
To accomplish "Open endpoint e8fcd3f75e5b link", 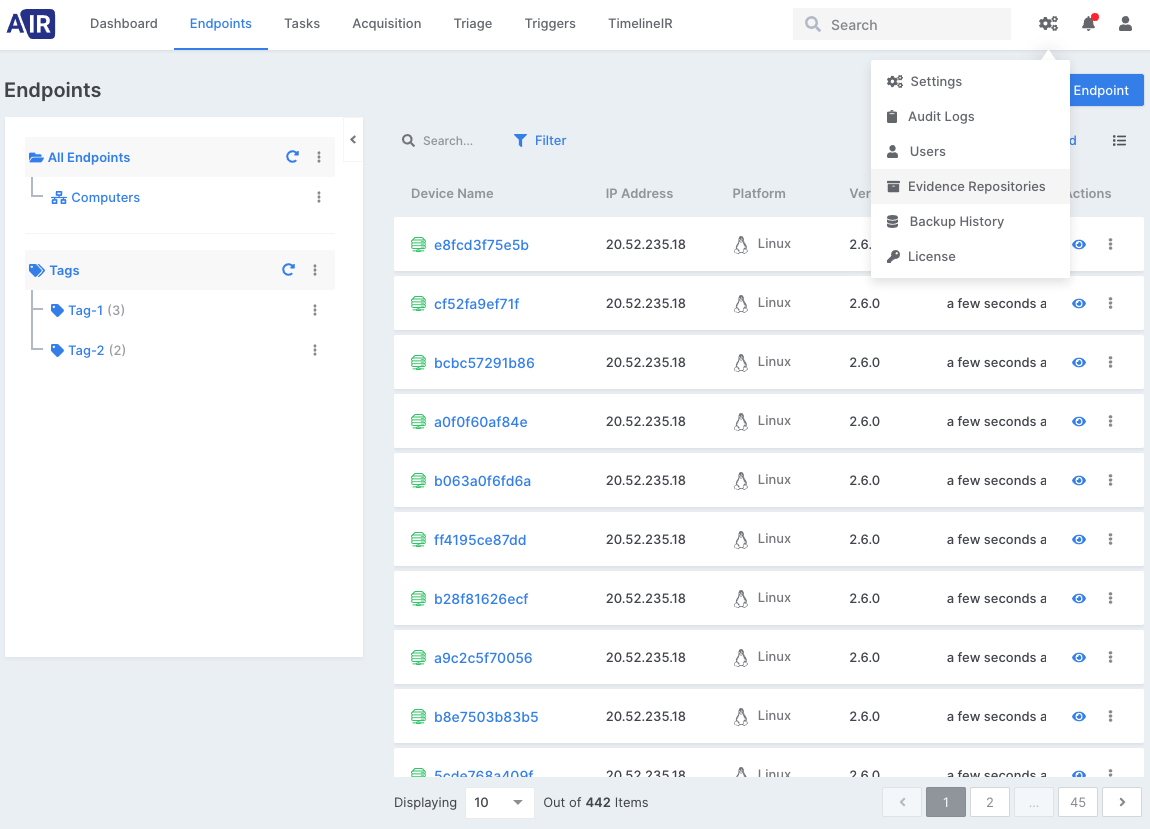I will click(x=481, y=245).
